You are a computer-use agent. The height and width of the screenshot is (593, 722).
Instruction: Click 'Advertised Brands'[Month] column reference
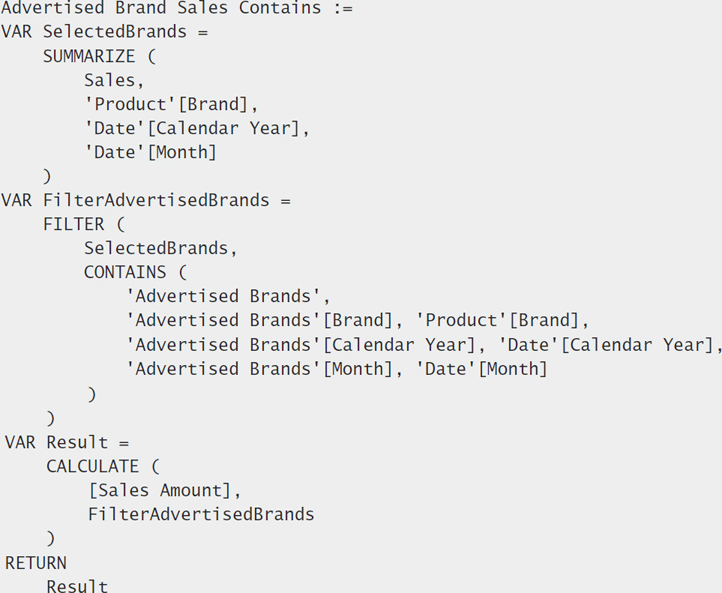pos(259,369)
